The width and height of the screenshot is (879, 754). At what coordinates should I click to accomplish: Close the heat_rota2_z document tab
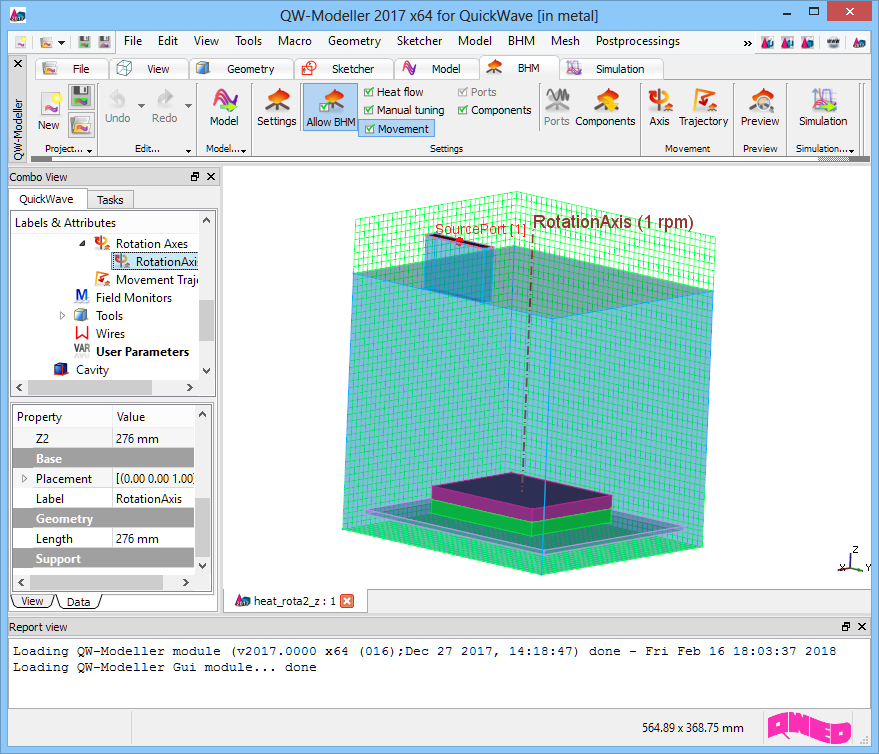tap(347, 601)
